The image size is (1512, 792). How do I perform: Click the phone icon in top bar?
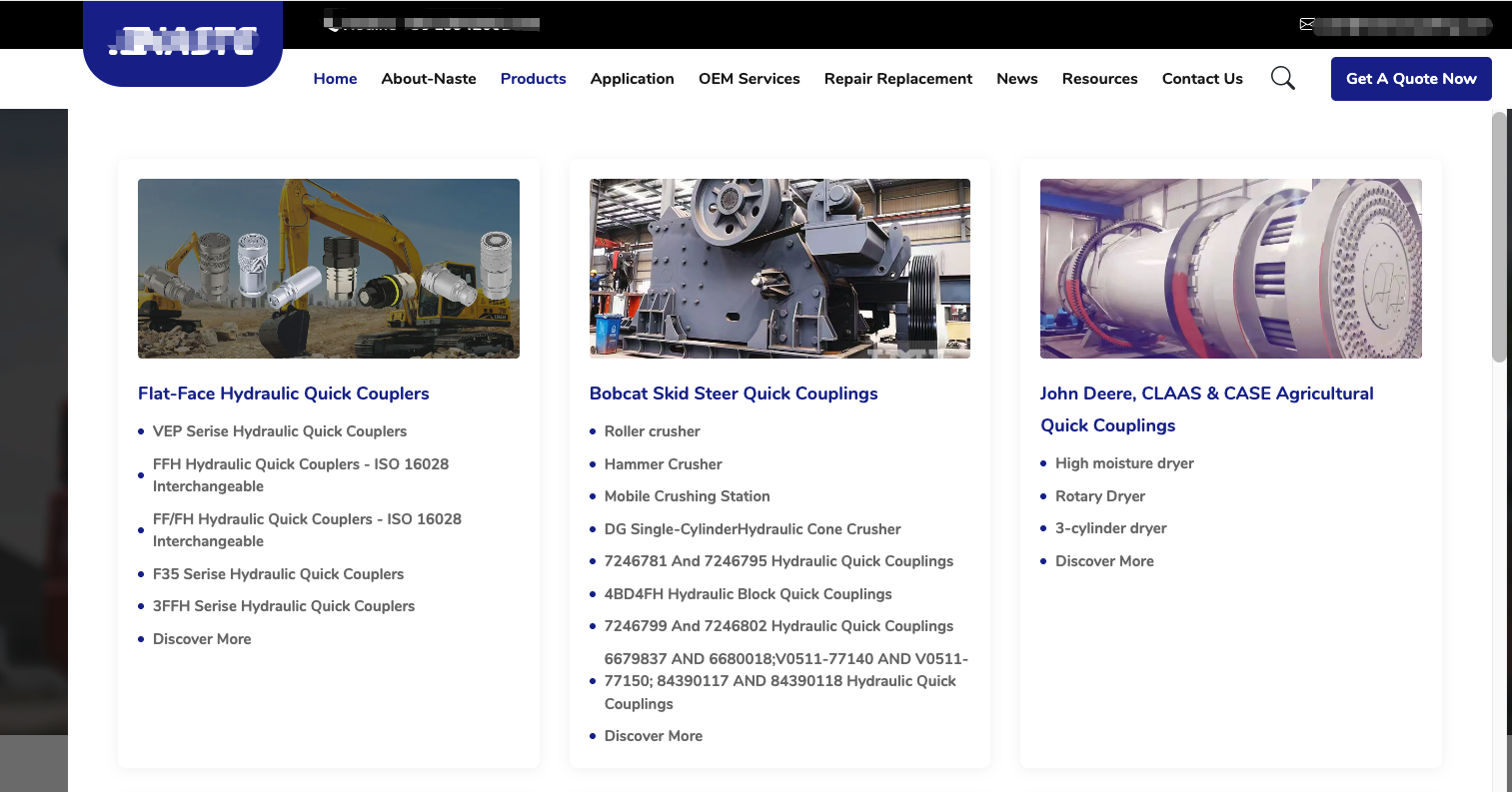pyautogui.click(x=334, y=25)
